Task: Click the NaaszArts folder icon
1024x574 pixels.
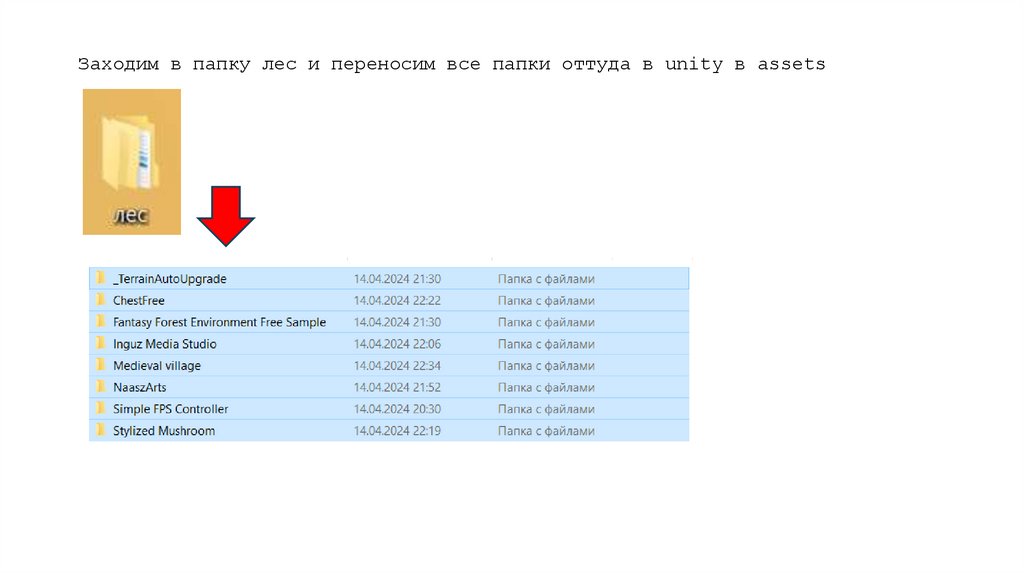Action: (x=101, y=387)
